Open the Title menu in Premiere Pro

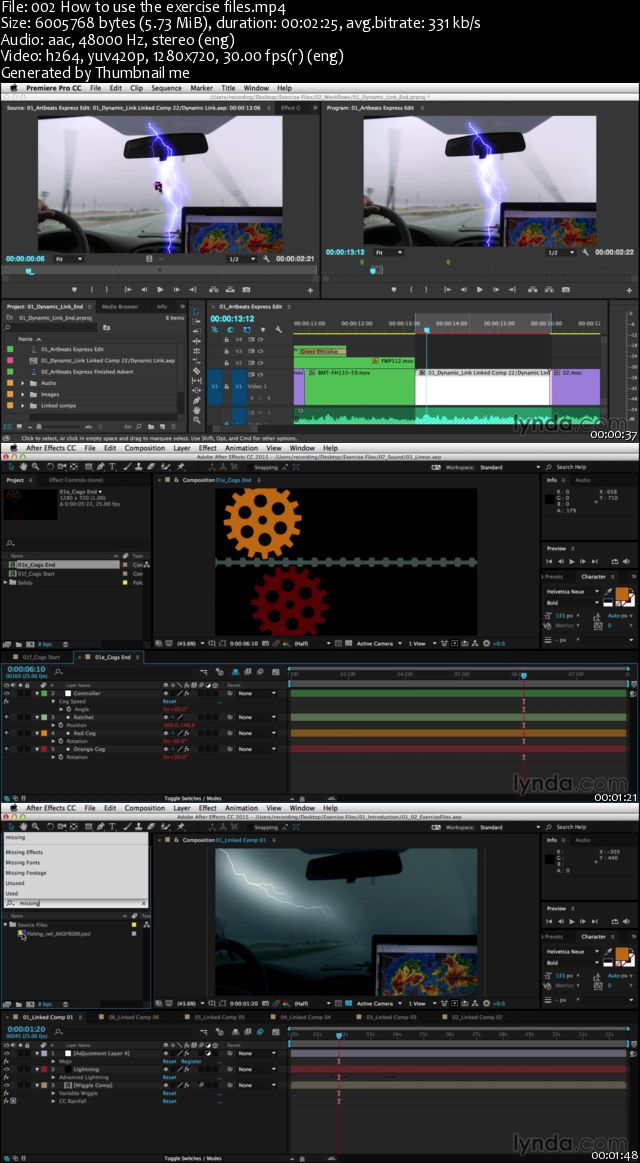tap(228, 88)
